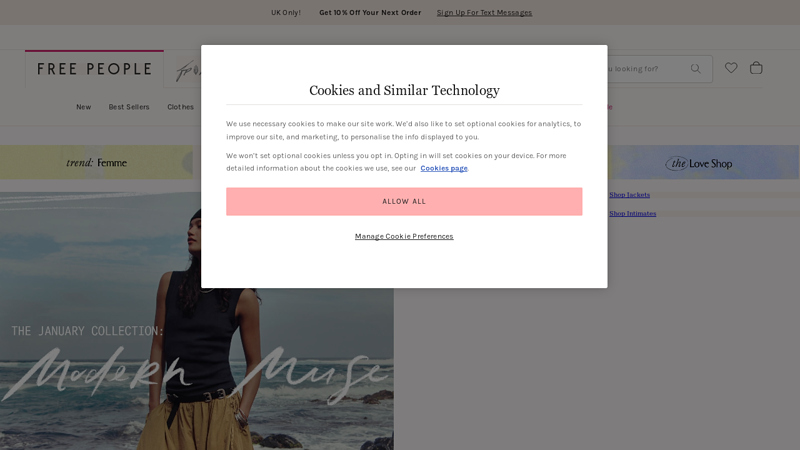This screenshot has width=800, height=450.
Task: Click the Free People logo
Action: (94, 69)
